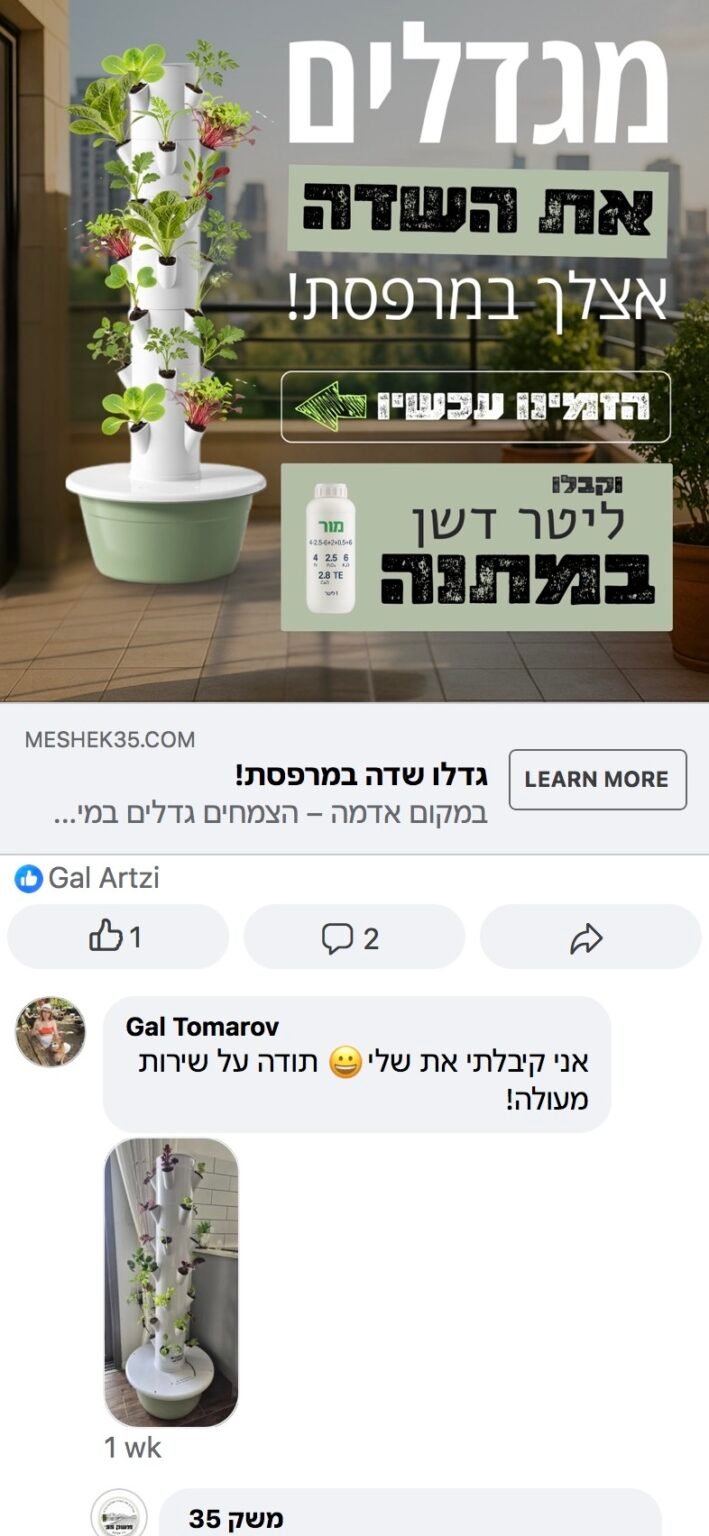709x1536 pixels.
Task: Click the Learn More button
Action: (x=597, y=779)
